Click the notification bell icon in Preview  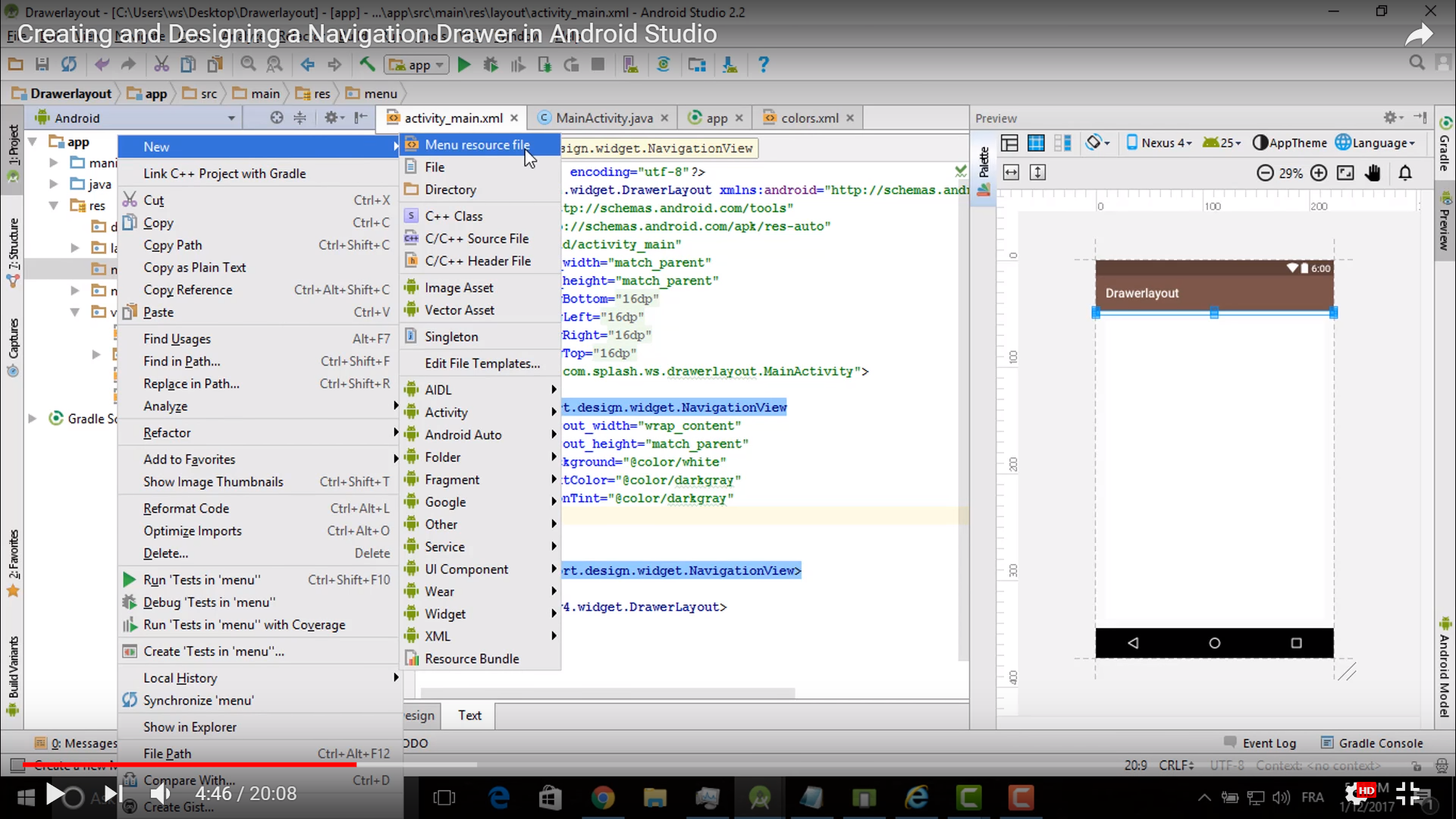click(1405, 173)
